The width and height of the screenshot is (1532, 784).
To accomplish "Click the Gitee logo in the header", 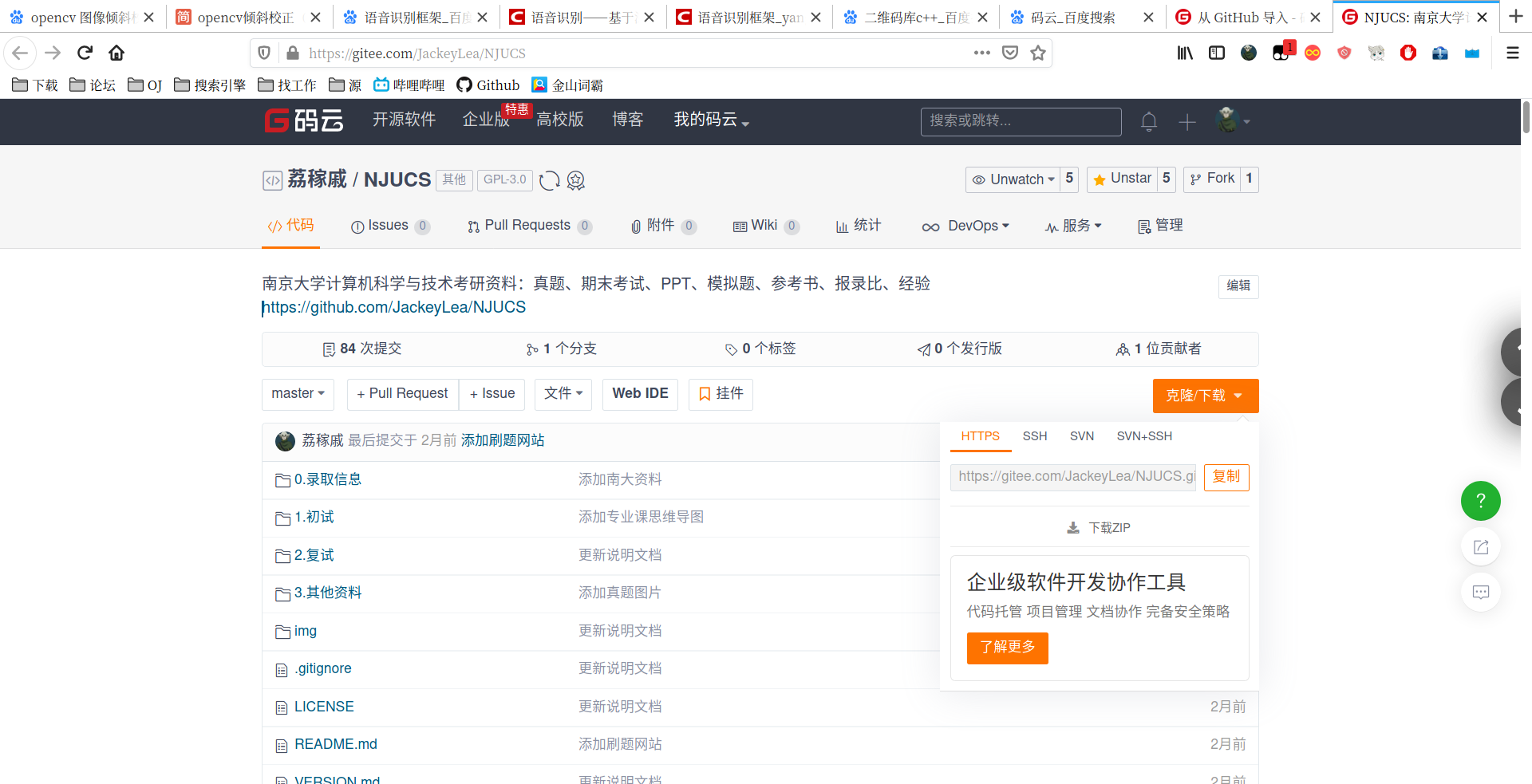I will pyautogui.click(x=304, y=120).
